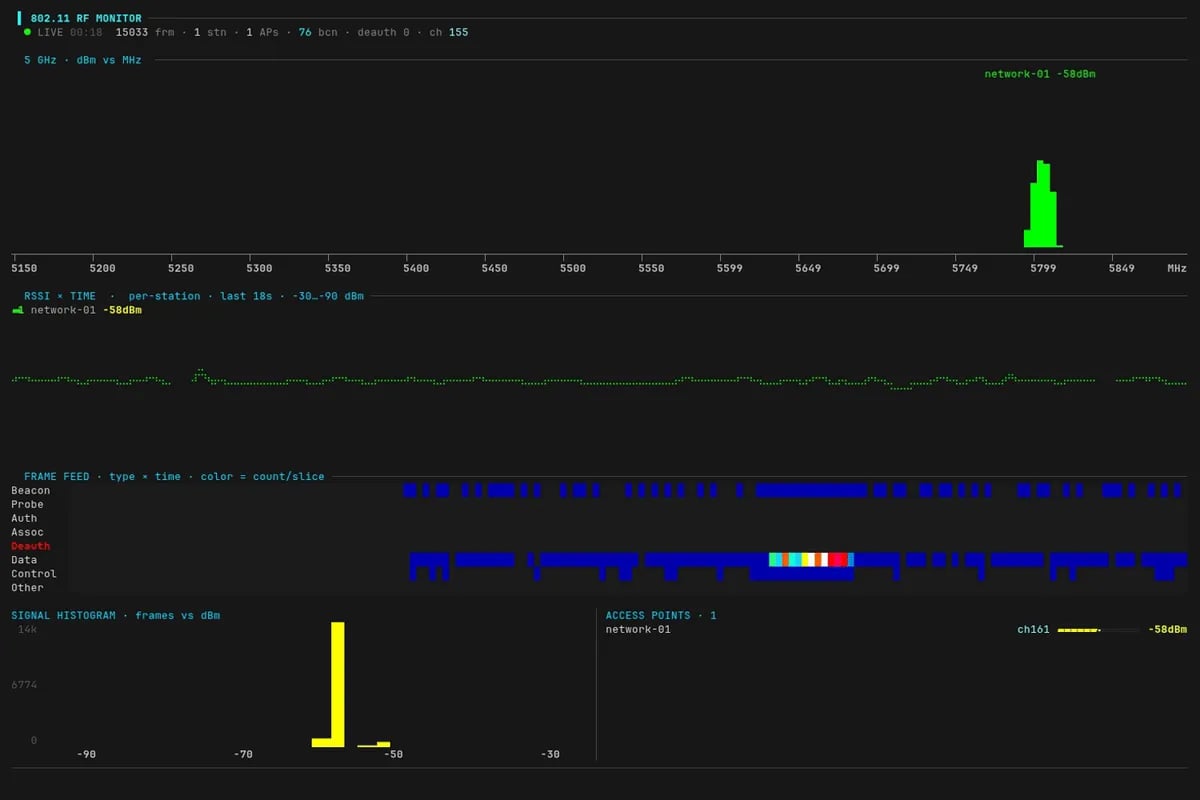This screenshot has width=1200, height=800.
Task: Click the green spectrum peak near 5799 MHz
Action: (1042, 204)
